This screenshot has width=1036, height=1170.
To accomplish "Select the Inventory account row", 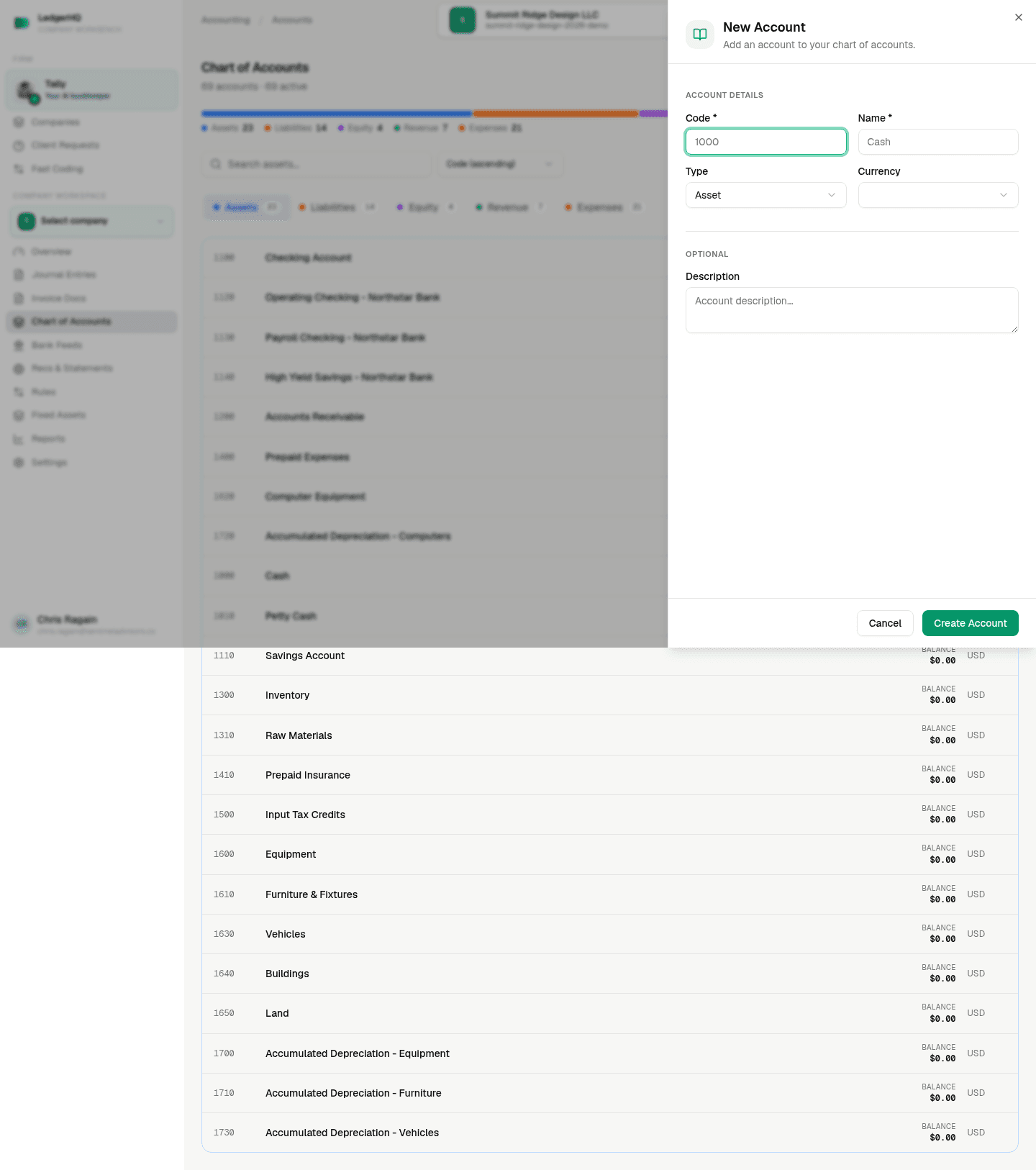I will pyautogui.click(x=610, y=695).
